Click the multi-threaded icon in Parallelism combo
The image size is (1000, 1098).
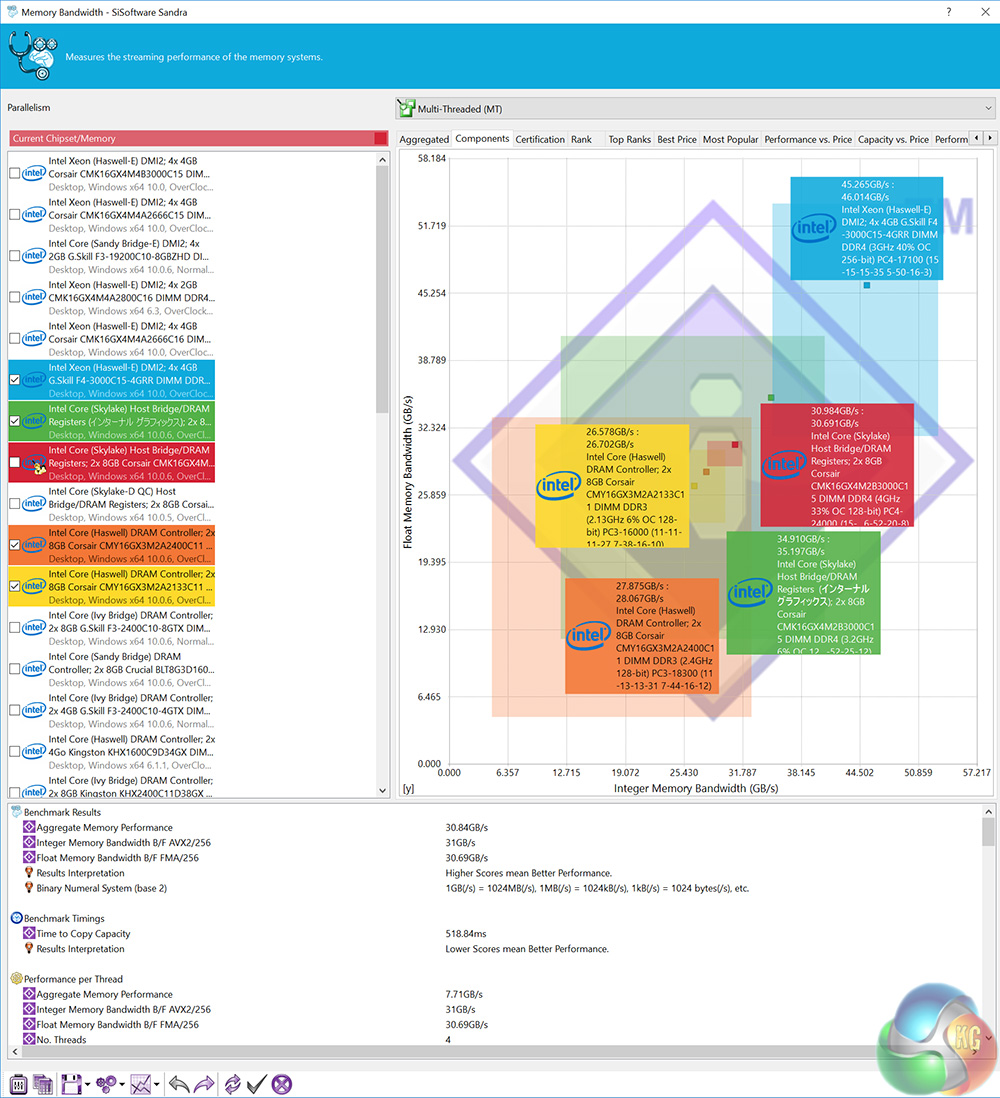pyautogui.click(x=406, y=109)
